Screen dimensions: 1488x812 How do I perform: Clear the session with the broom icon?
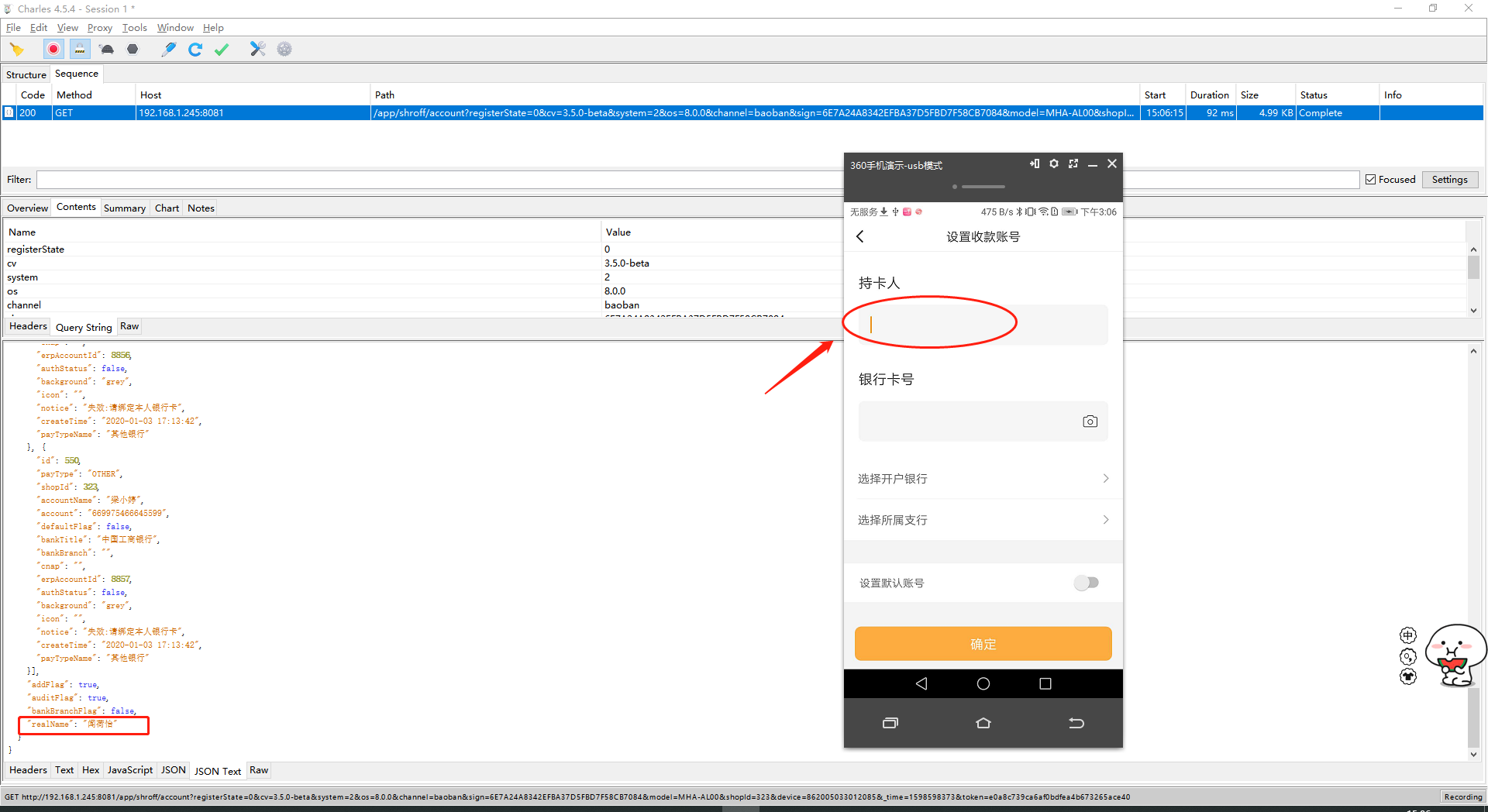[x=16, y=50]
